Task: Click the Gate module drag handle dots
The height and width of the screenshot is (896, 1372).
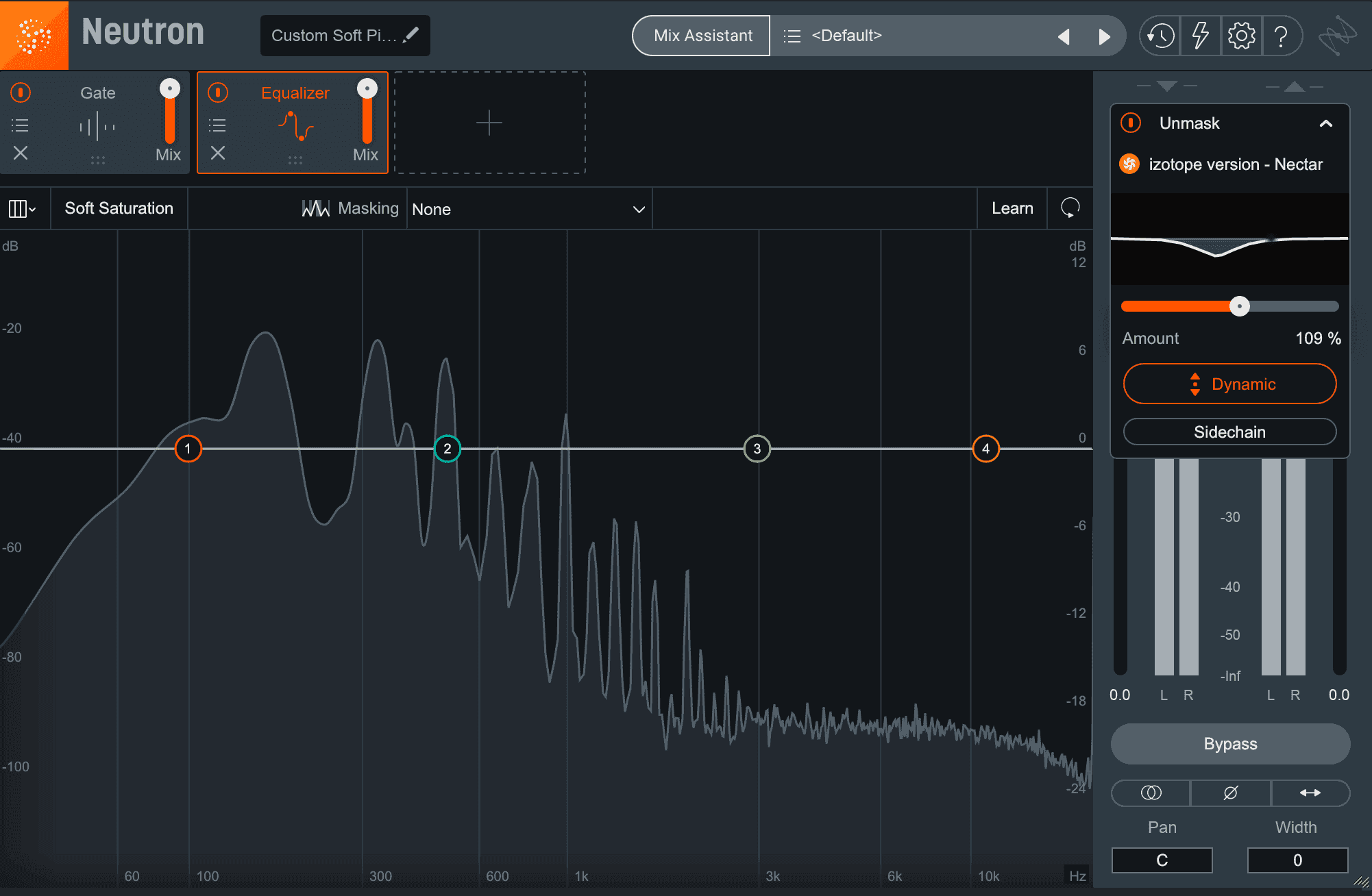Action: click(98, 160)
